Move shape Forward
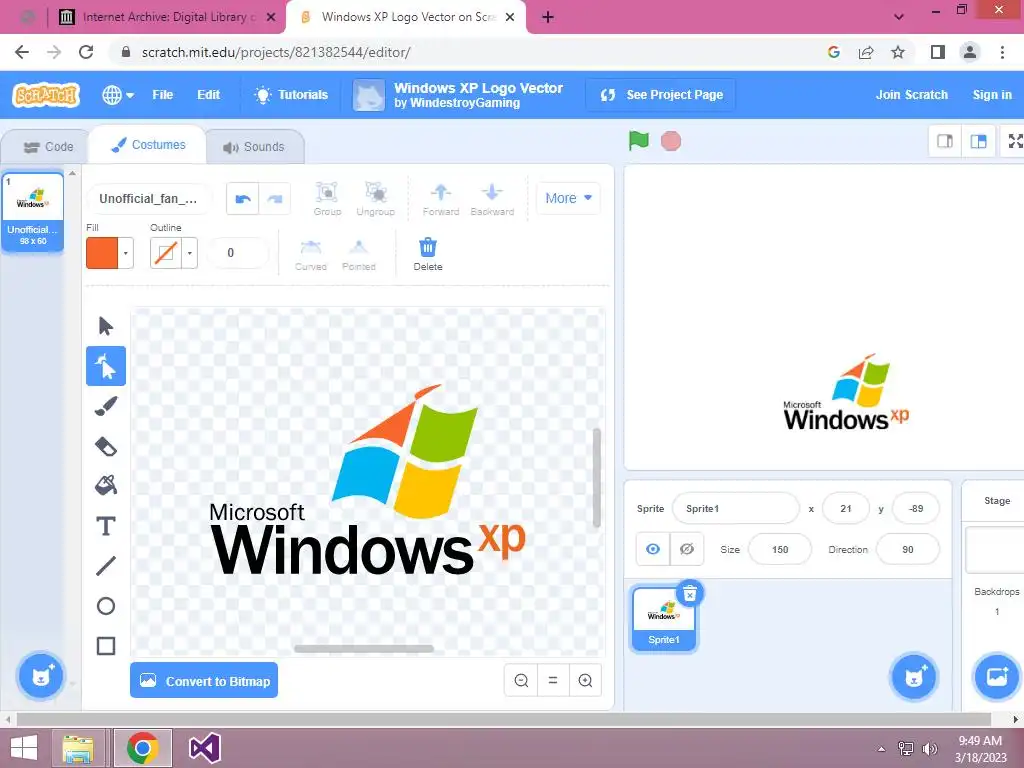Screen dimensions: 1024x768 coord(441,199)
